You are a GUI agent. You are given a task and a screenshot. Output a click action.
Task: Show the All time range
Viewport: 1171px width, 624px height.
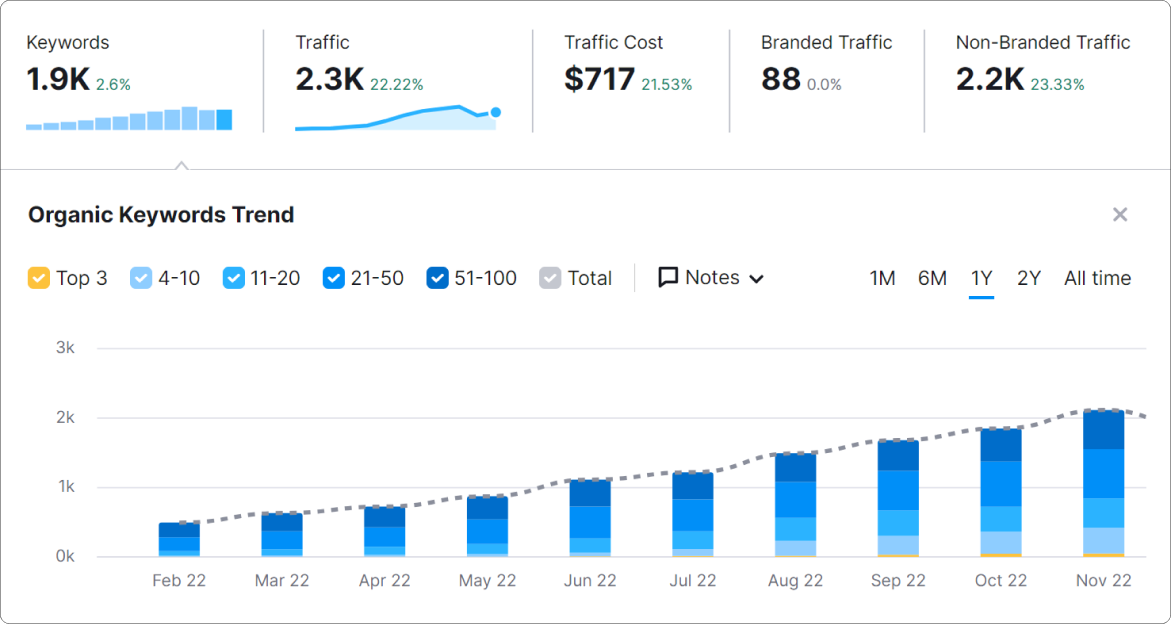1097,278
